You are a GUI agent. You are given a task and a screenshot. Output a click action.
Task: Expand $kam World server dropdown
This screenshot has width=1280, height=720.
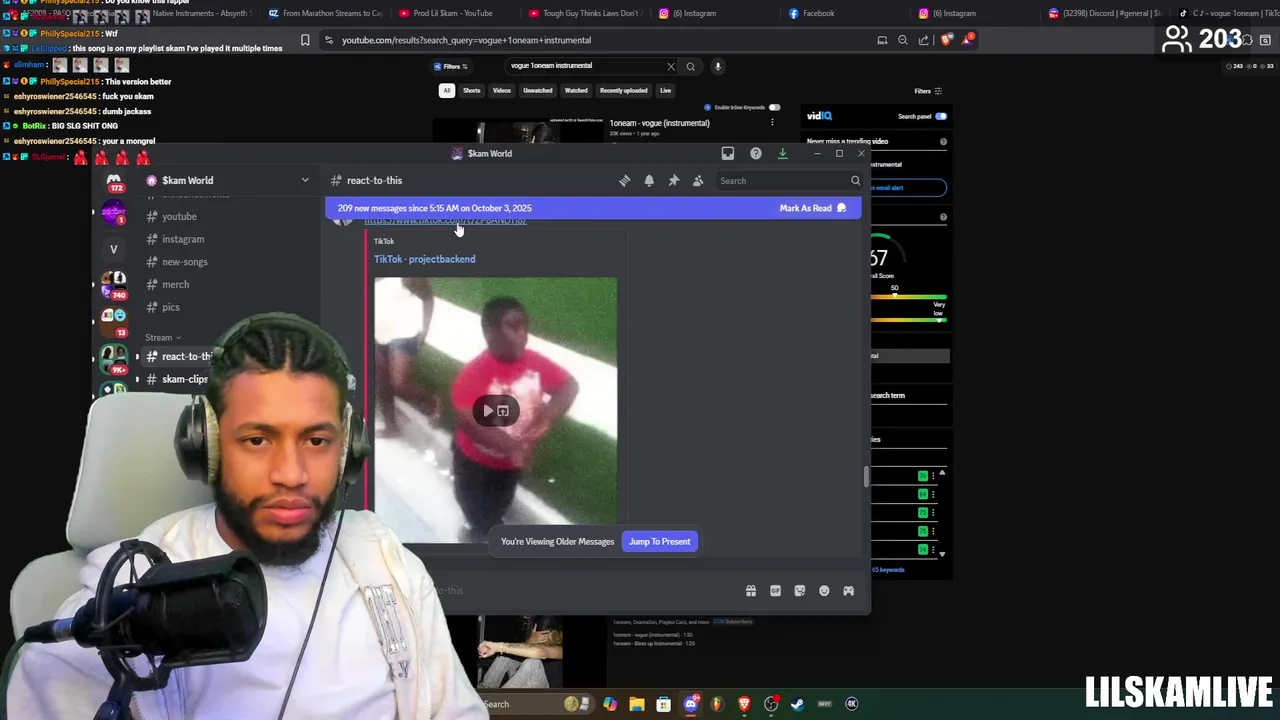point(305,181)
